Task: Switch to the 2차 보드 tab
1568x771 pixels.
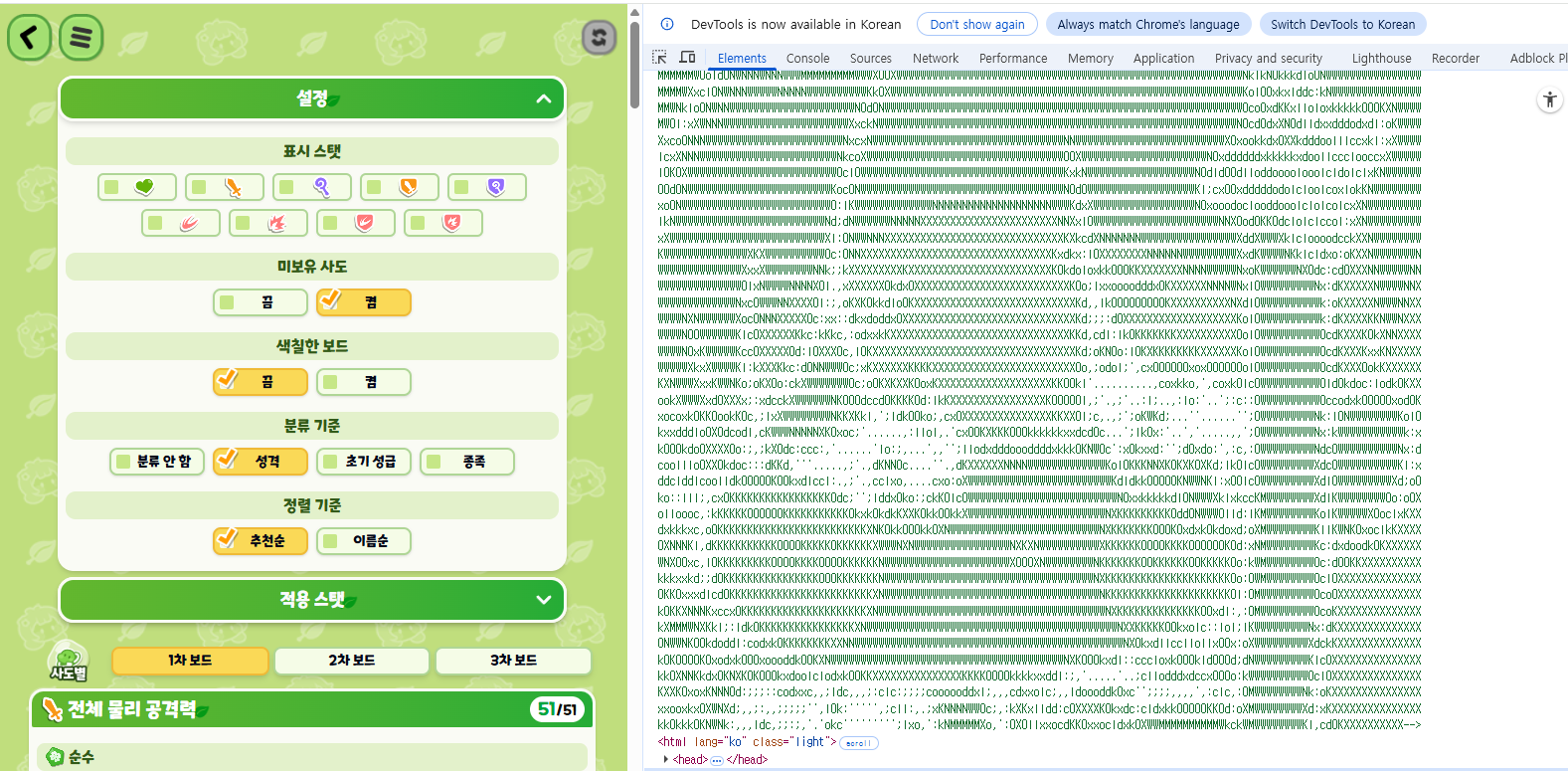Action: pos(352,661)
